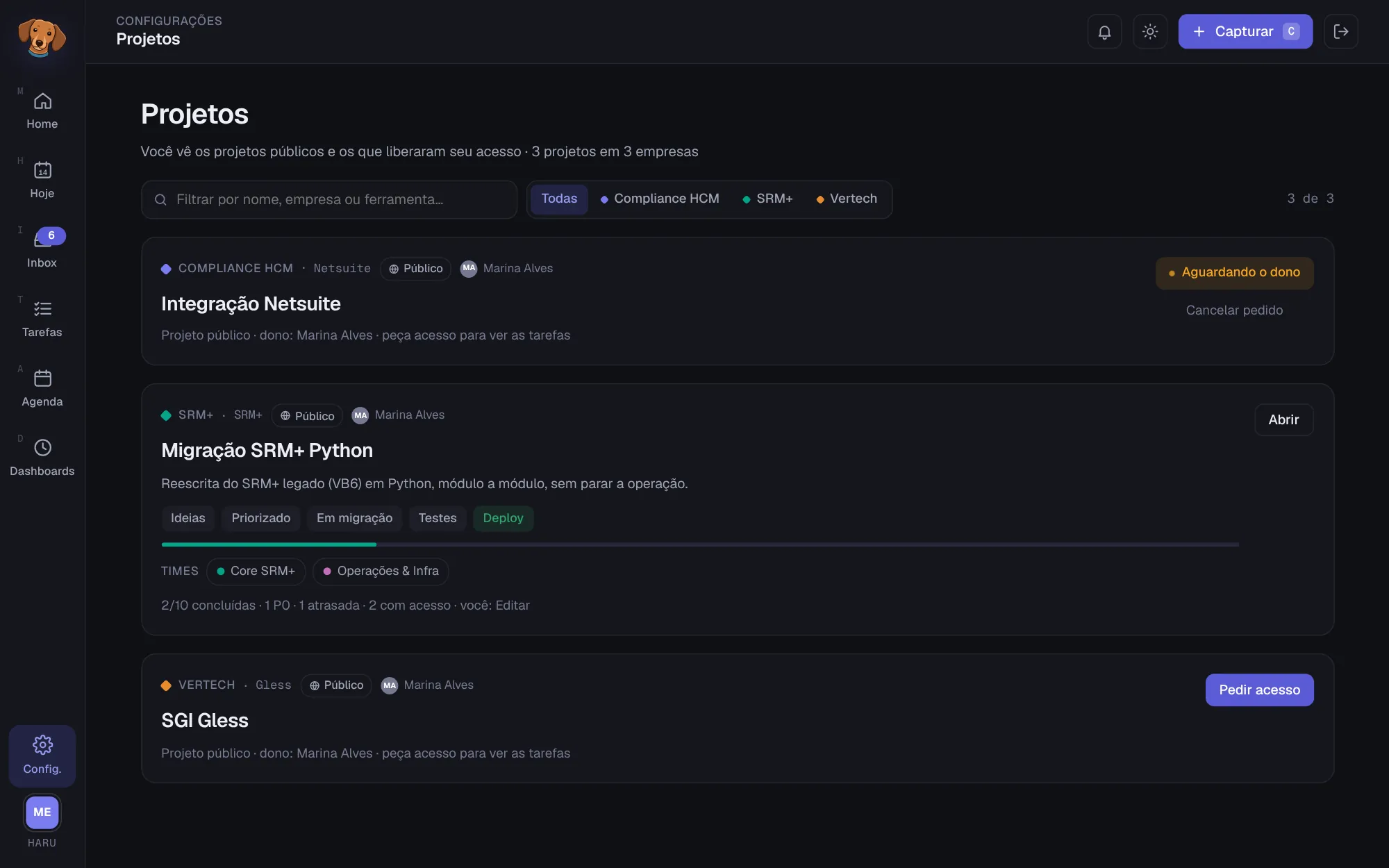Filter projects by Vertech
The height and width of the screenshot is (868, 1389).
847,199
